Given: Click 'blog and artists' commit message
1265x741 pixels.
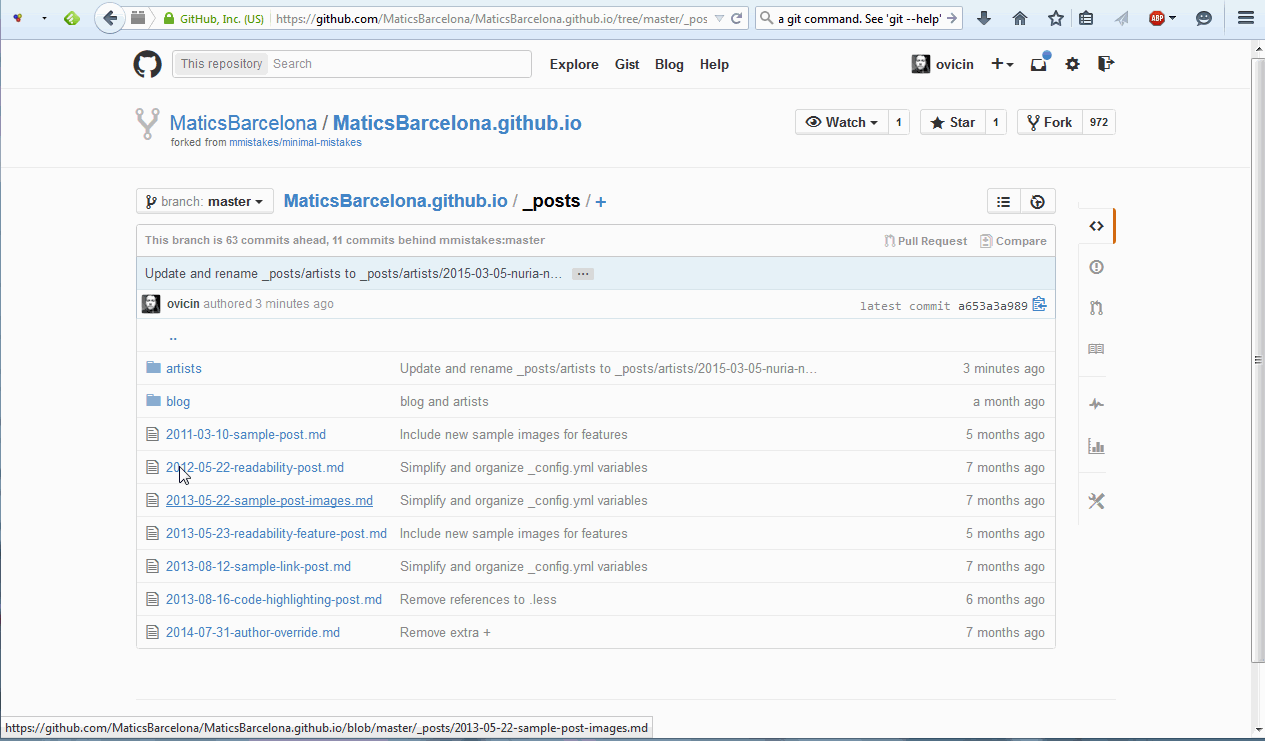Looking at the screenshot, I should (x=444, y=402).
